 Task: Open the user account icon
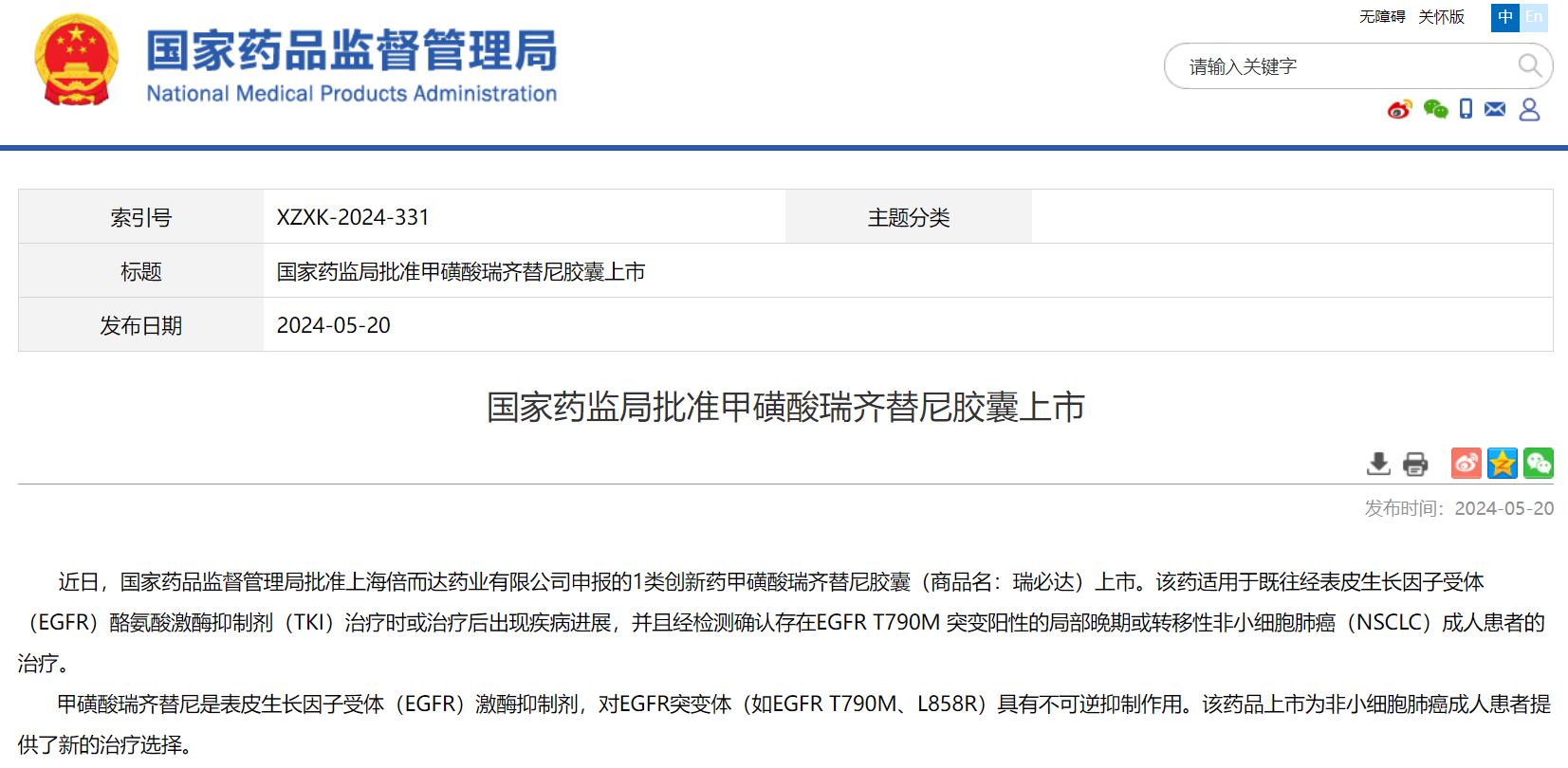click(1529, 110)
